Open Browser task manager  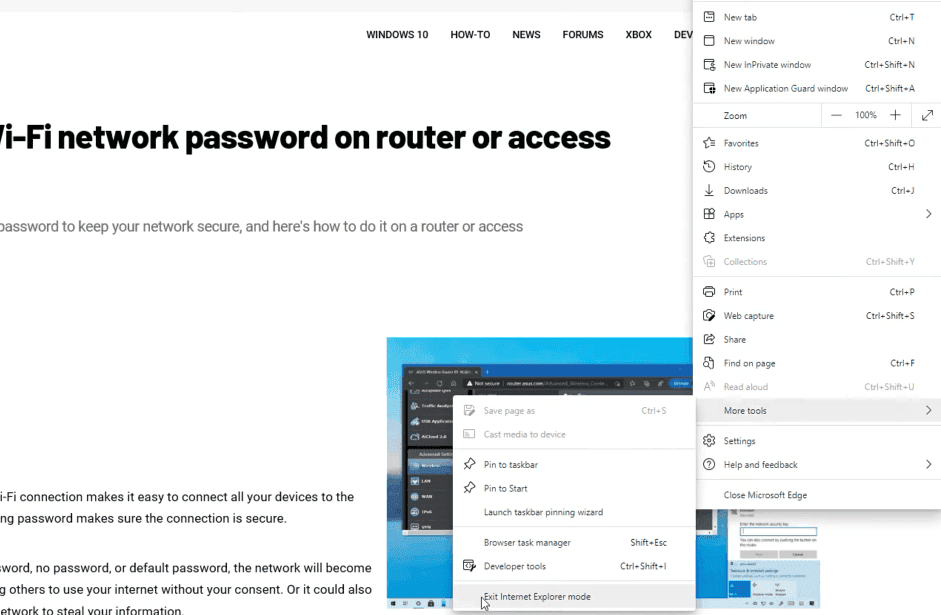coord(574,542)
